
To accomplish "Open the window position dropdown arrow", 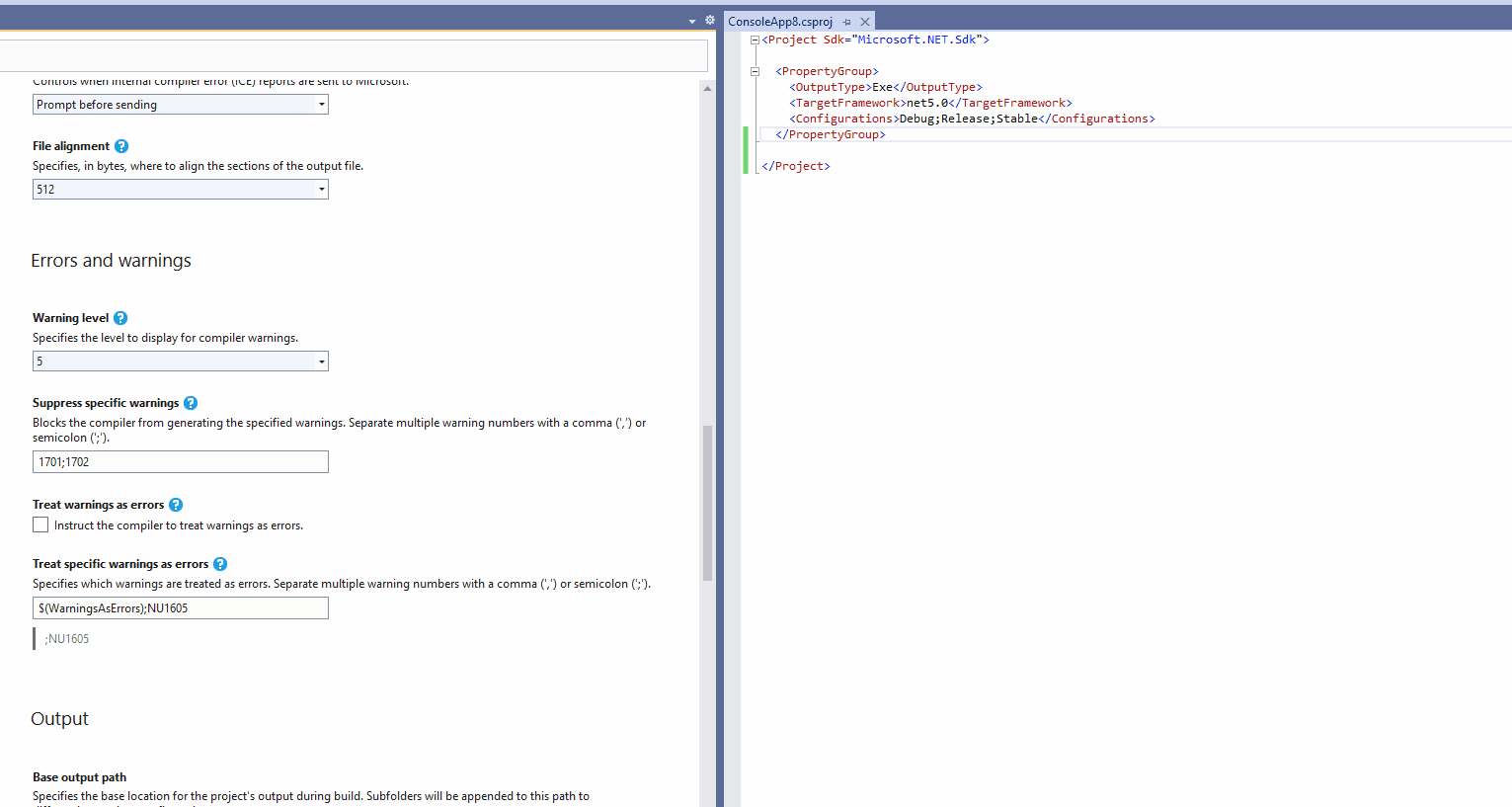I will pyautogui.click(x=691, y=19).
